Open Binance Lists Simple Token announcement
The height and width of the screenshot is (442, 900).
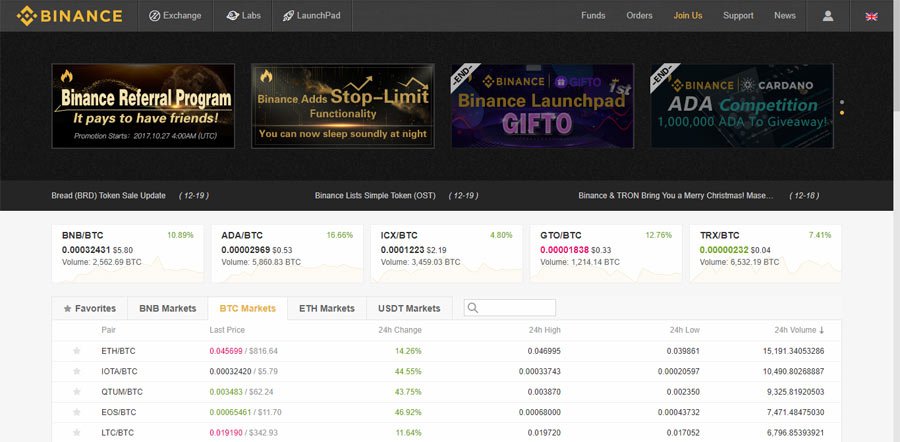coord(375,195)
